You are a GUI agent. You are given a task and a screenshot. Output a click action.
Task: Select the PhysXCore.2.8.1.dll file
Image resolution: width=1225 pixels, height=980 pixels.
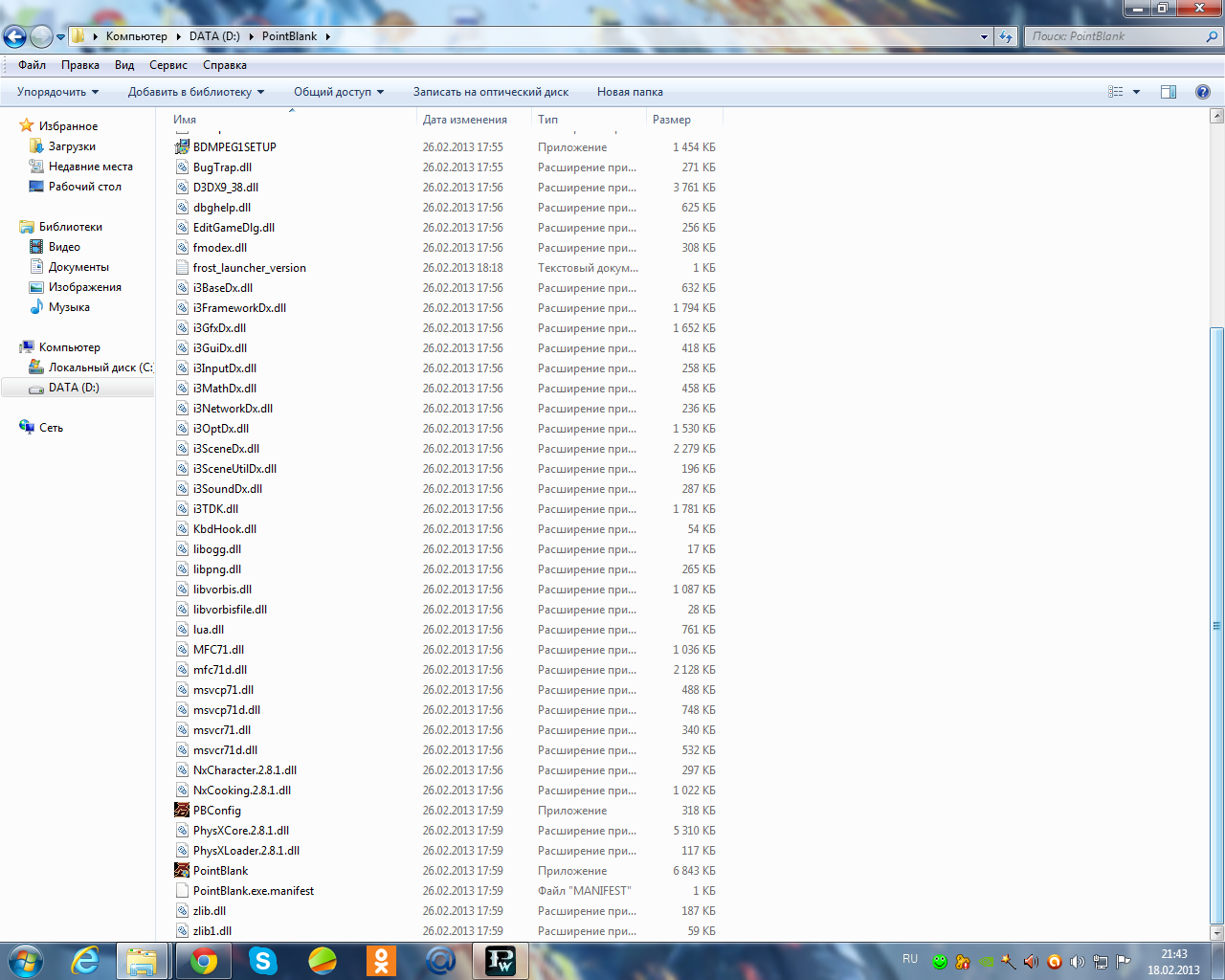241,831
